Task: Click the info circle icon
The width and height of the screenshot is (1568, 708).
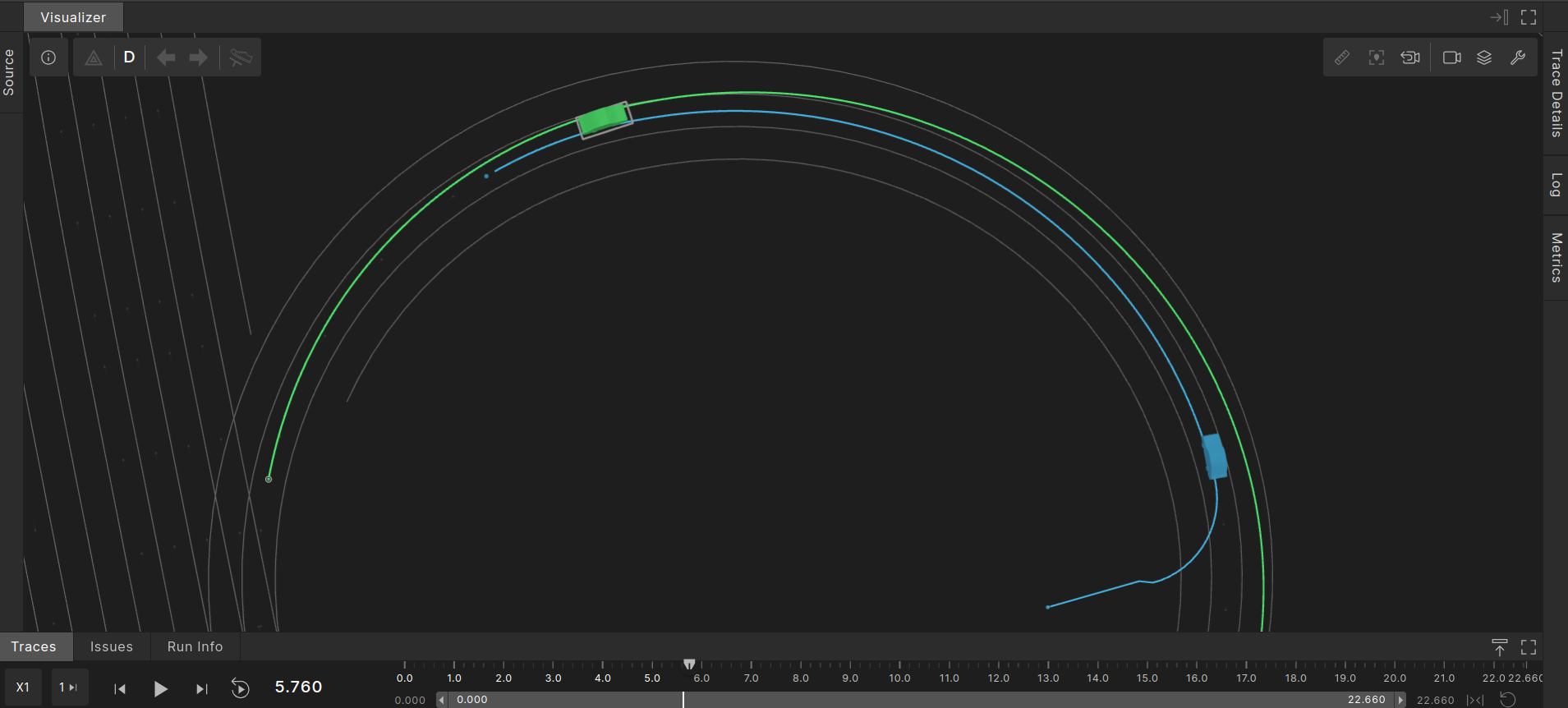Action: click(x=48, y=57)
